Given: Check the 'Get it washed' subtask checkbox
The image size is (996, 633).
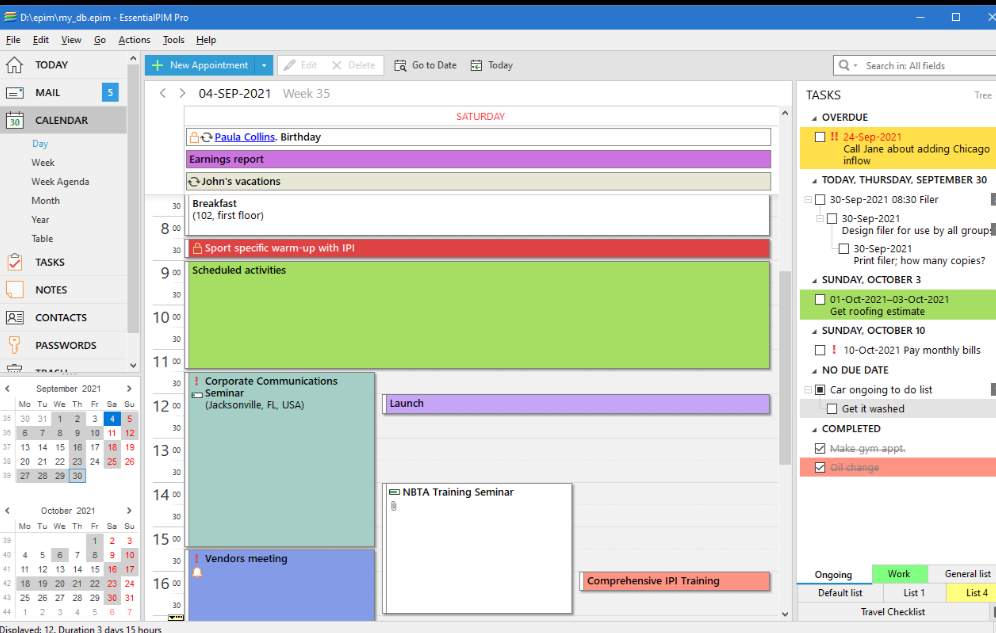Looking at the screenshot, I should tap(832, 408).
